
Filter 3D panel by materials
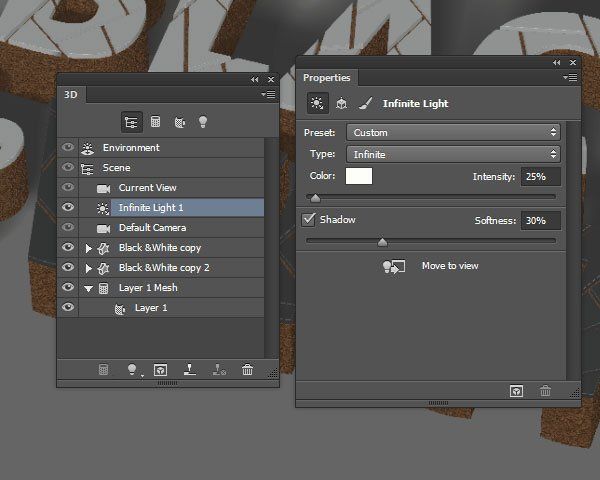[179, 122]
